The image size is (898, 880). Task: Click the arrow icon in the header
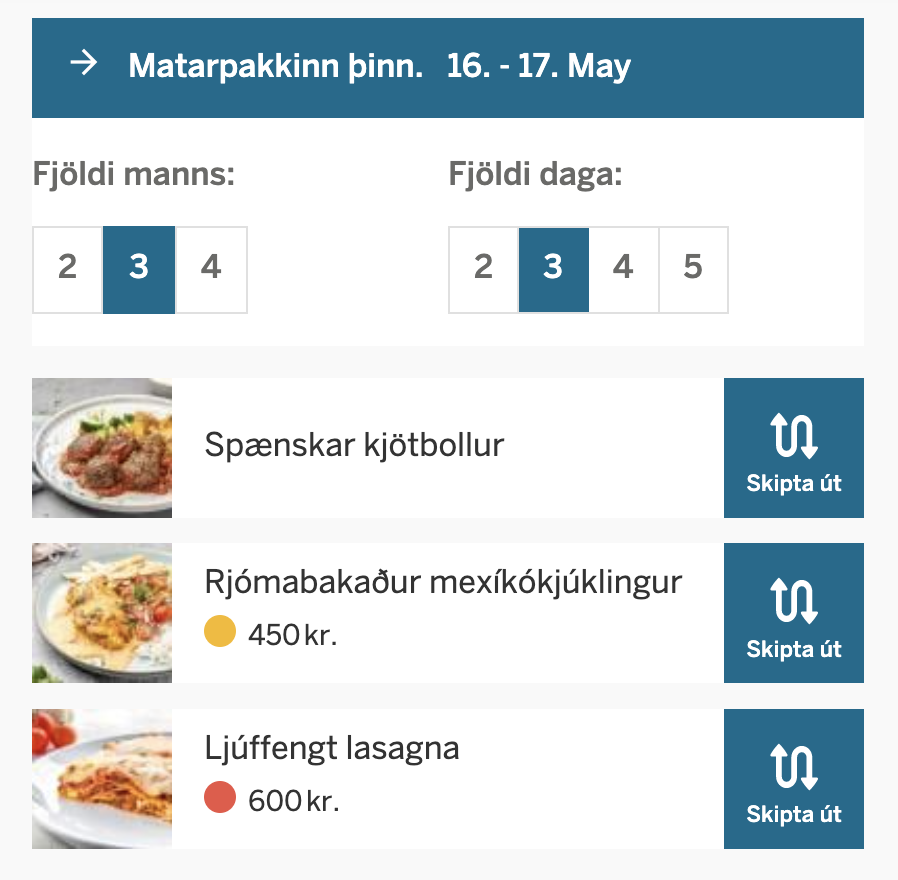84,66
